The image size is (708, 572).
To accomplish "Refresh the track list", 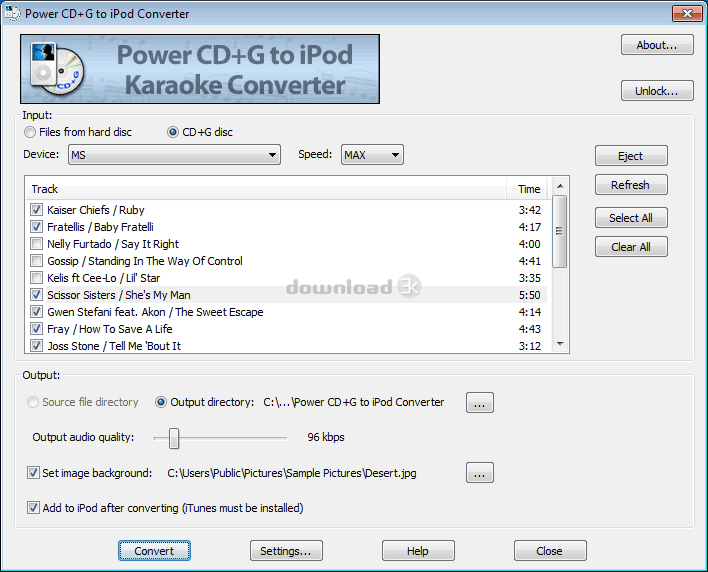I will tap(631, 185).
